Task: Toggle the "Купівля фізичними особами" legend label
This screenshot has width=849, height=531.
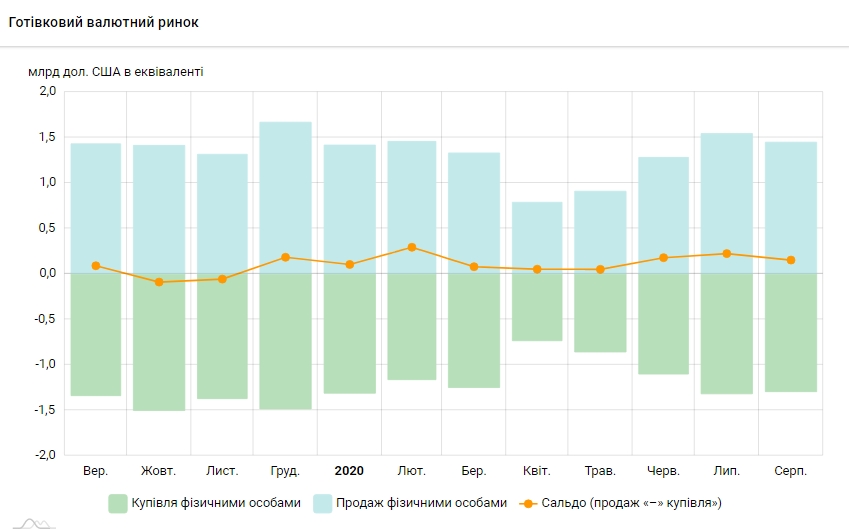Action: [216, 502]
